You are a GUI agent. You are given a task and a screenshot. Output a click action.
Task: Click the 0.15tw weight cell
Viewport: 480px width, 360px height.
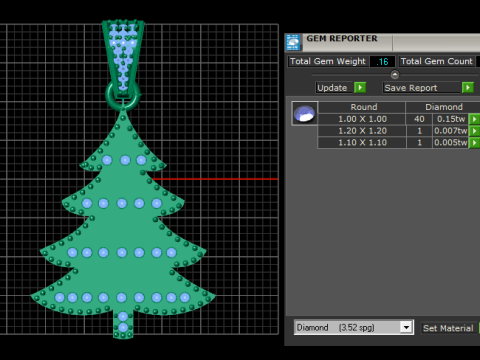(x=451, y=119)
